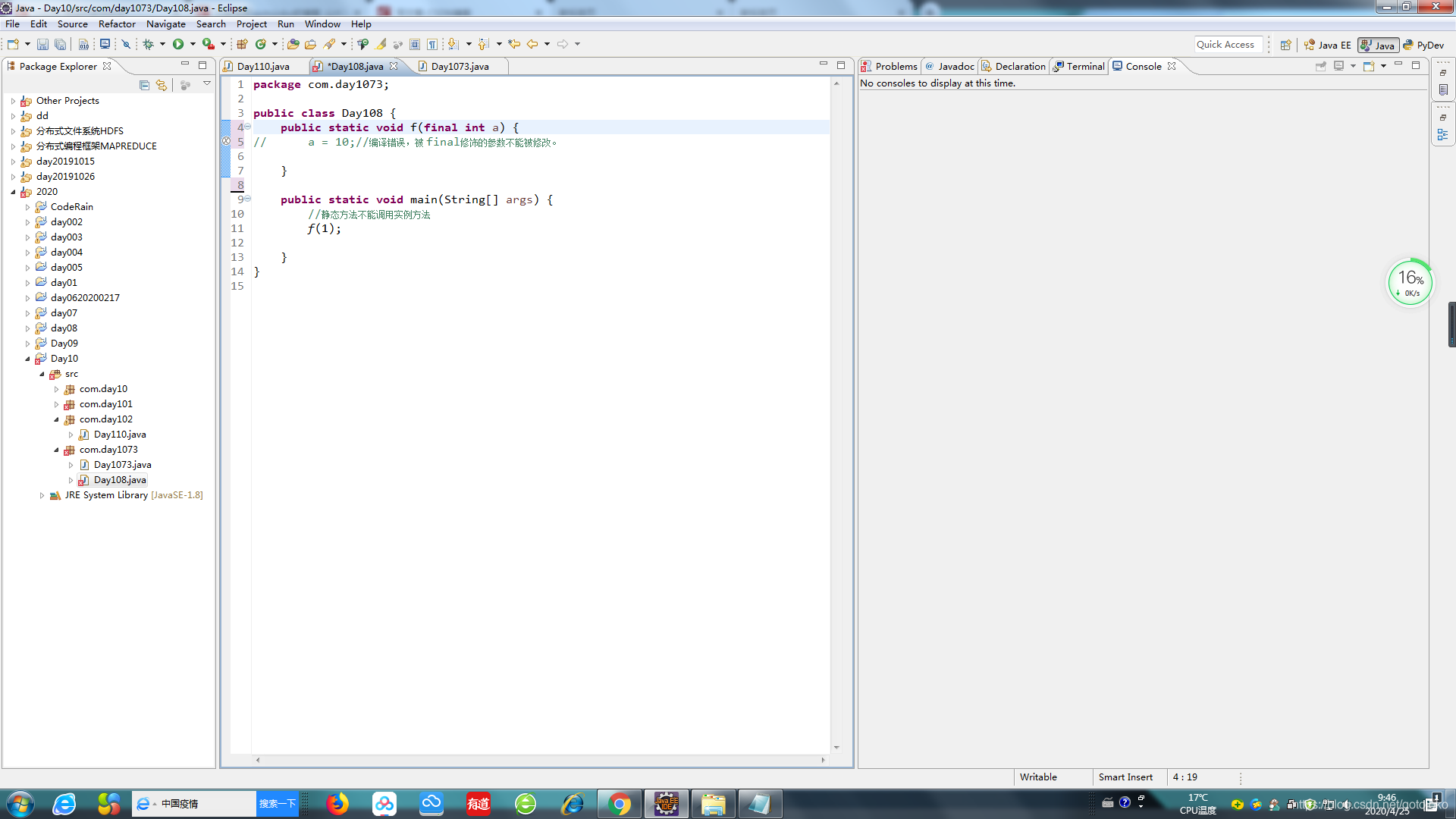1456x819 pixels.
Task: Collapse the 2020 working set
Action: pyautogui.click(x=13, y=192)
